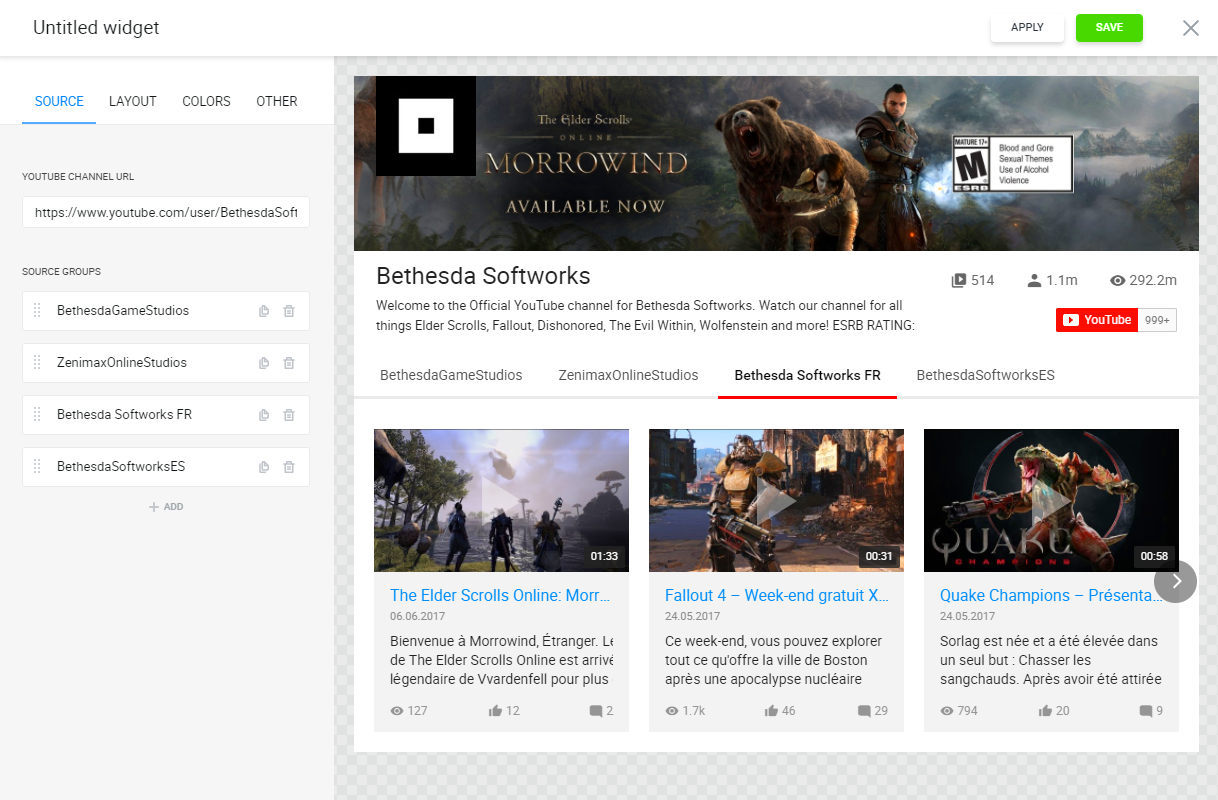Select the BethesdaSoftworksES source group row
The image size is (1218, 800).
coord(166,467)
